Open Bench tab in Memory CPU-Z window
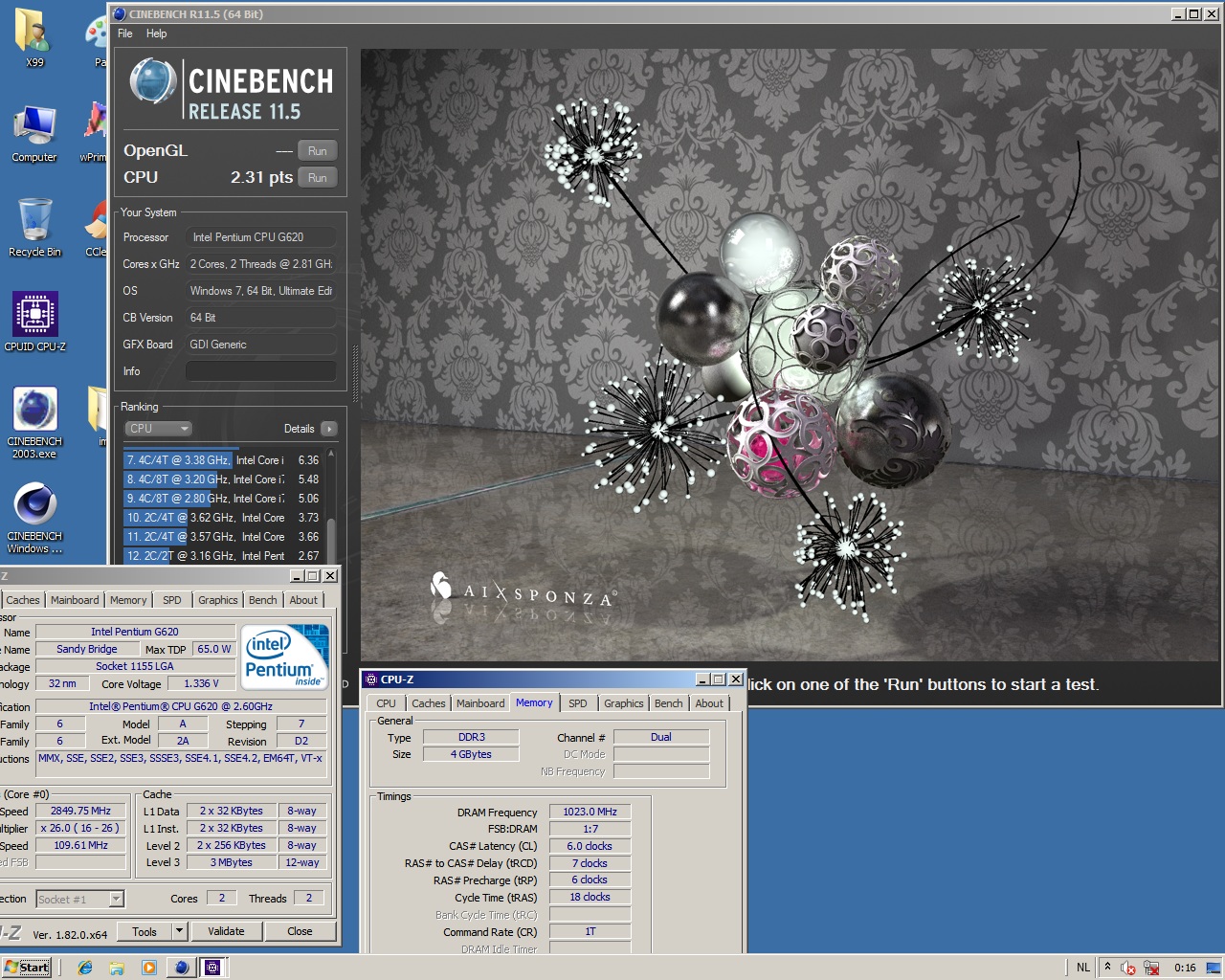The height and width of the screenshot is (980, 1225). [669, 703]
